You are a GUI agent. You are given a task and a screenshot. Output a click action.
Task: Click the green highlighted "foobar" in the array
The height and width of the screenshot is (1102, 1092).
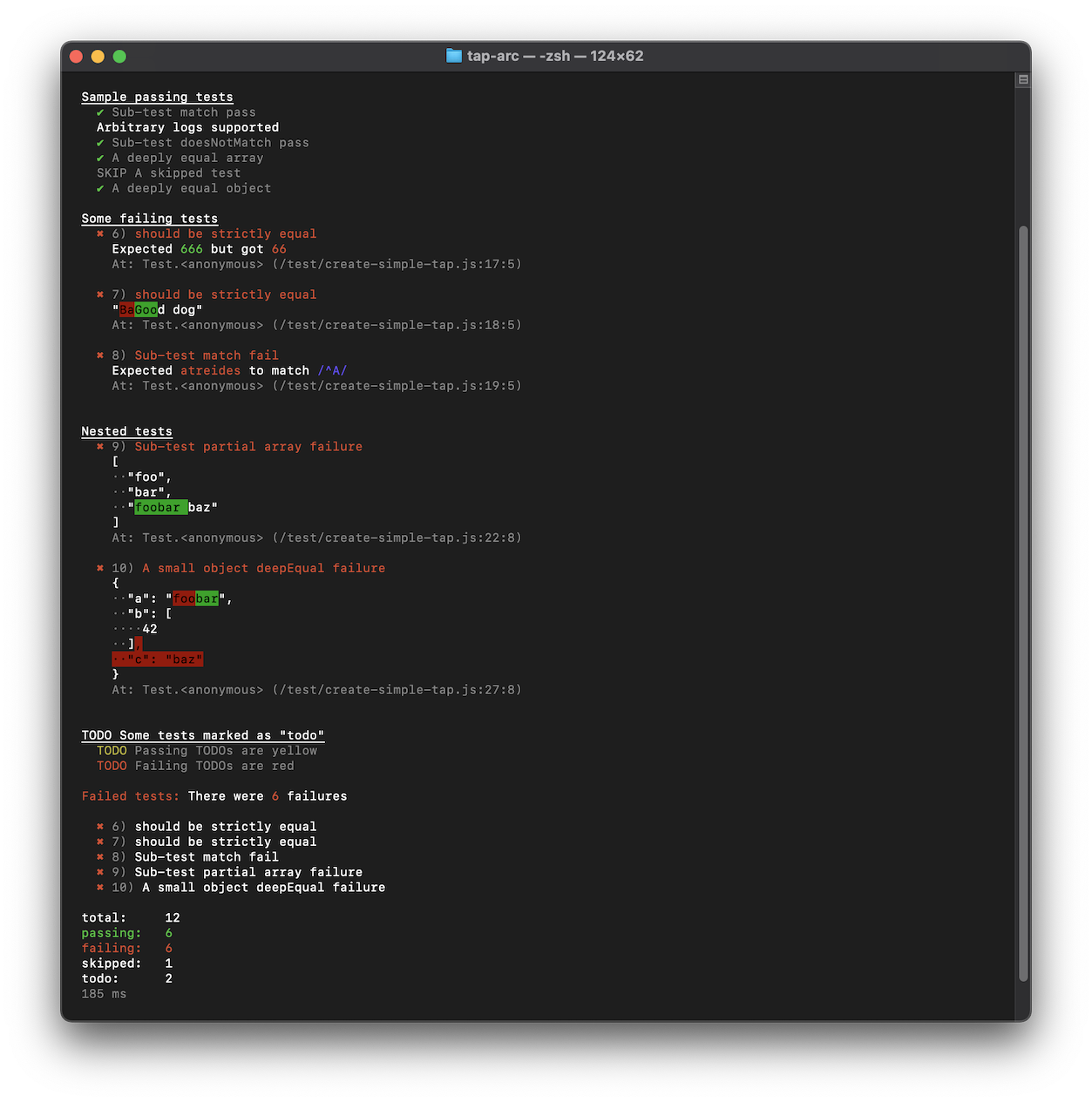pyautogui.click(x=160, y=507)
